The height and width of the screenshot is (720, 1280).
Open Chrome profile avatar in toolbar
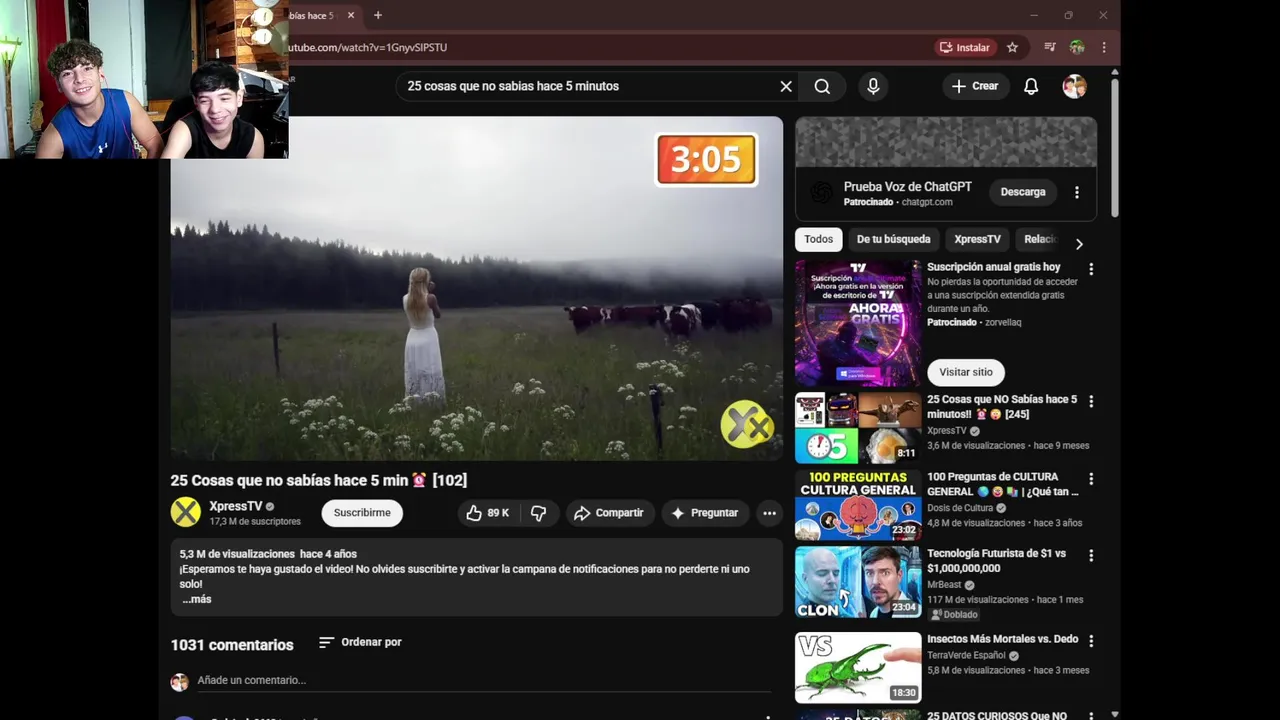1077,47
